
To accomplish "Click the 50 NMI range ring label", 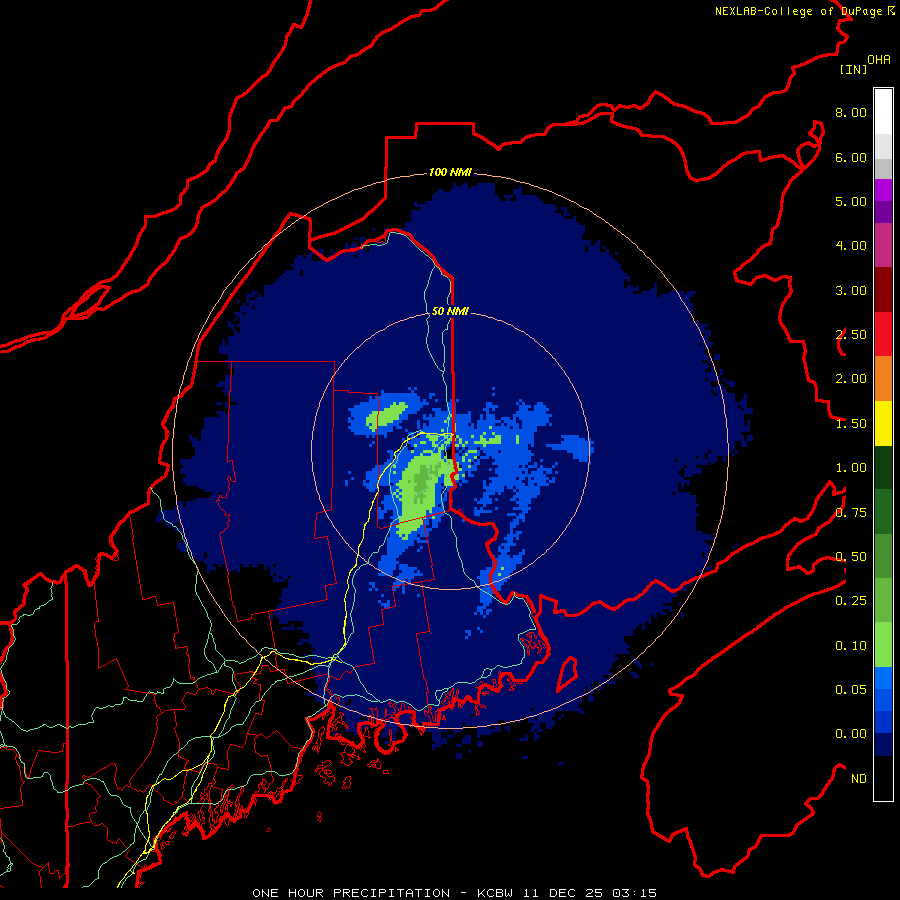I will [450, 311].
